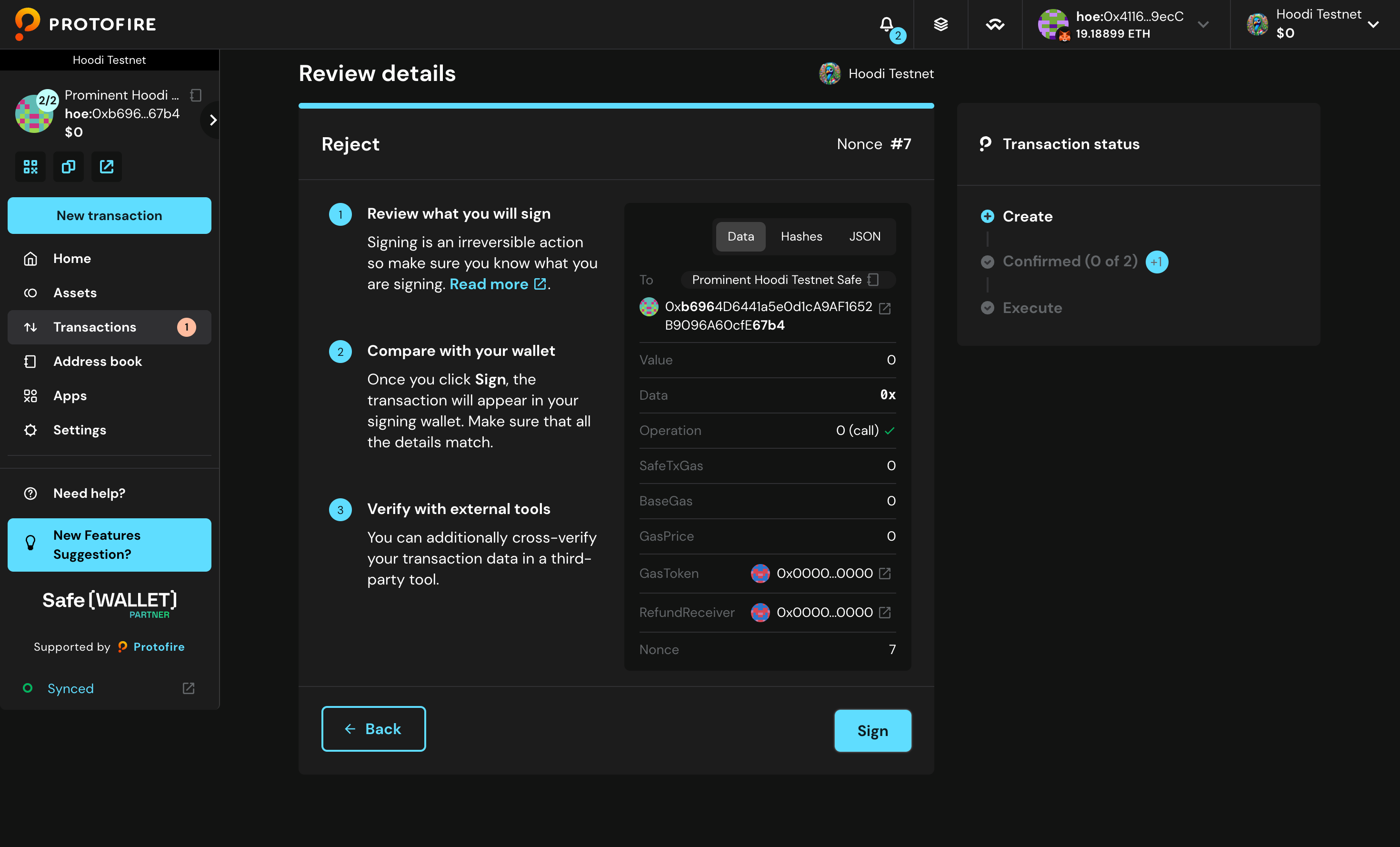Expand the connected wallet dropdown
Viewport: 1400px width, 847px height.
point(1202,24)
